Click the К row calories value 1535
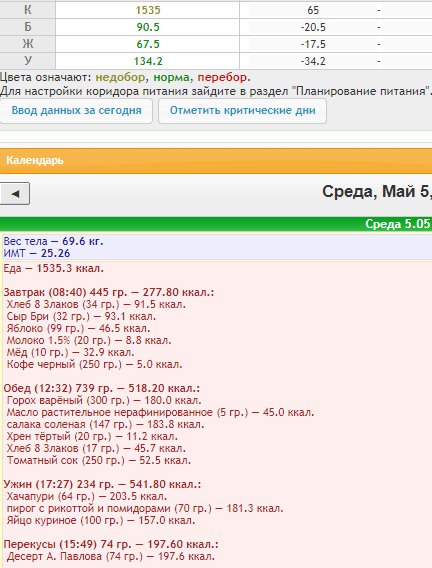Viewport: 432px width, 568px height. click(148, 10)
